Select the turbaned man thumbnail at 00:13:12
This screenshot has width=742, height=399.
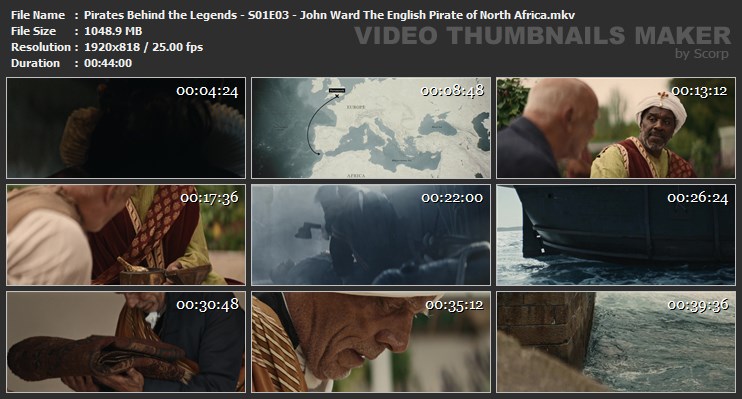[616, 128]
